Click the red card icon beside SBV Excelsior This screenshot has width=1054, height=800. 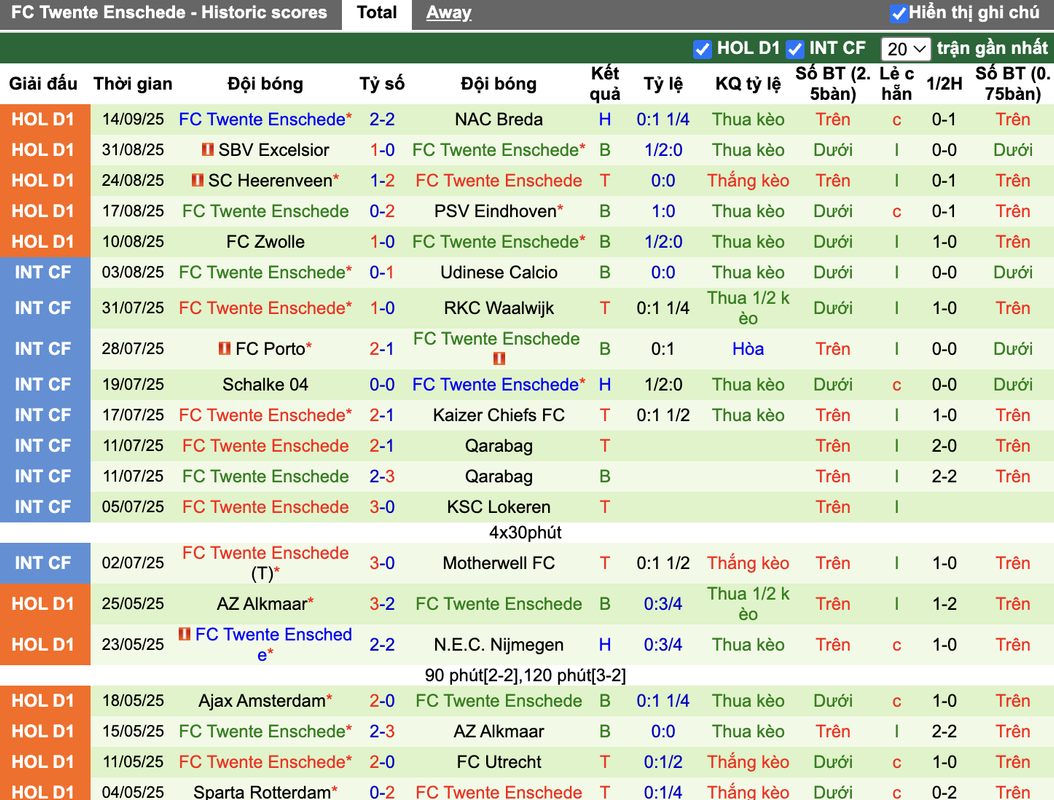(208, 149)
